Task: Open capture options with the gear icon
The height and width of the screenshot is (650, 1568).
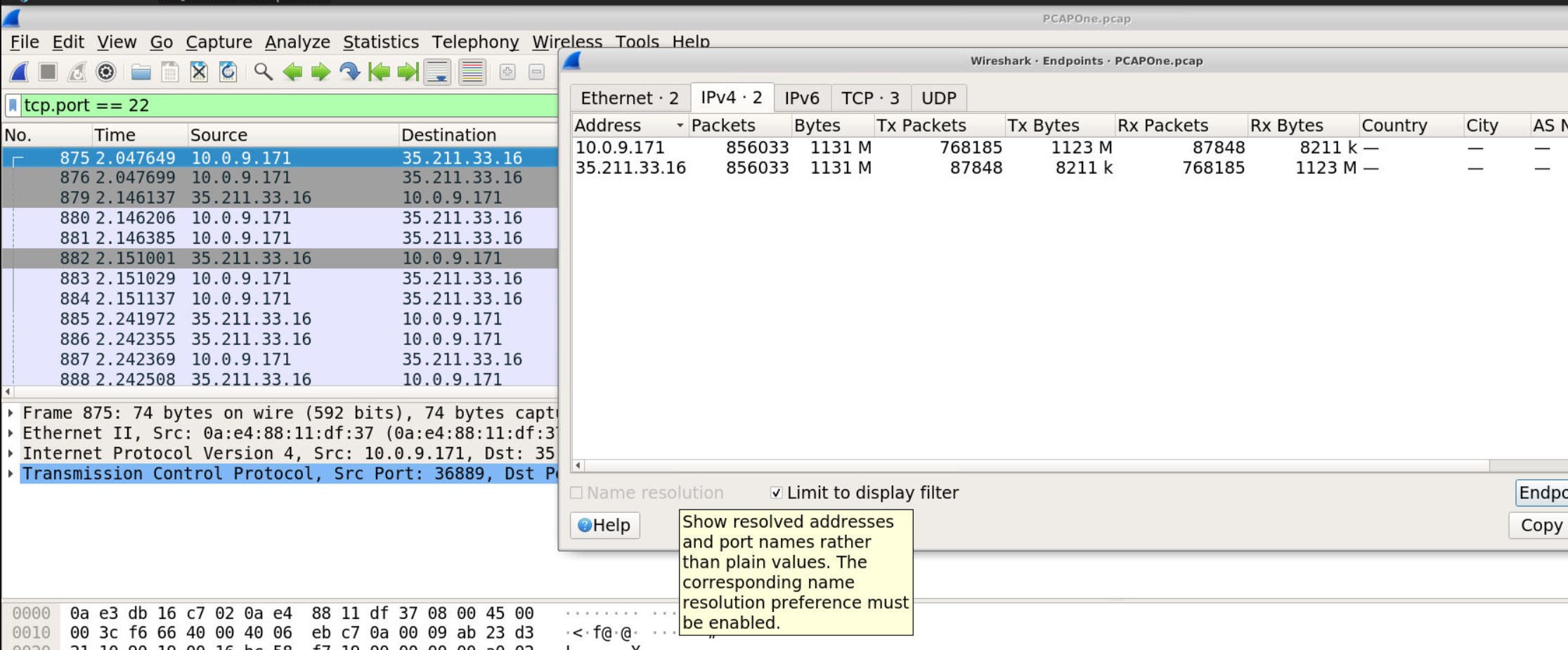Action: [104, 71]
